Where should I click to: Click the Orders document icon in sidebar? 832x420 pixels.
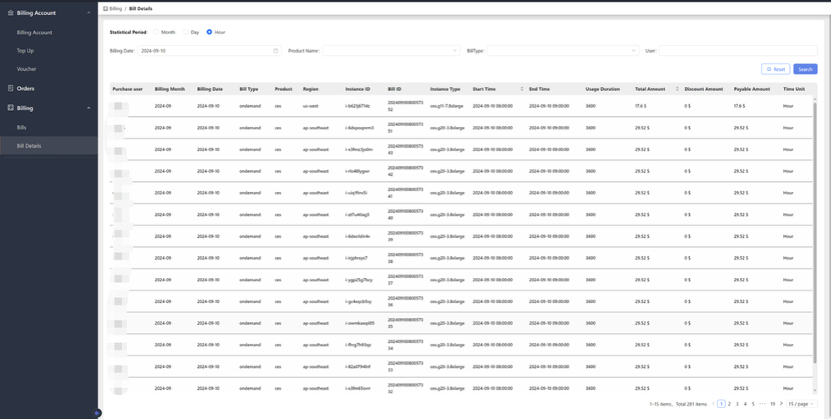click(x=11, y=89)
